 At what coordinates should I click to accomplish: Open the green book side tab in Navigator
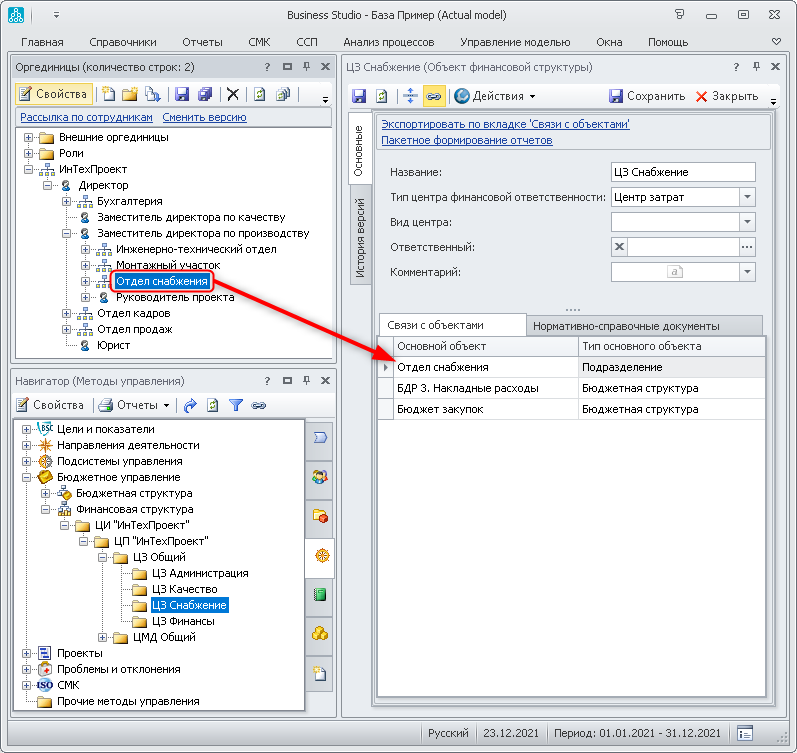[320, 594]
